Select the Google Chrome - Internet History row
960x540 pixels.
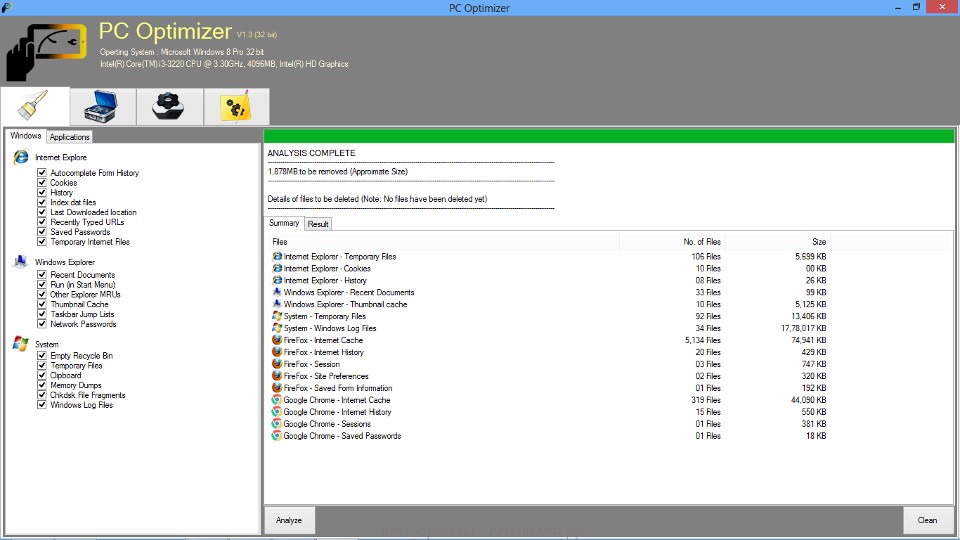(549, 412)
